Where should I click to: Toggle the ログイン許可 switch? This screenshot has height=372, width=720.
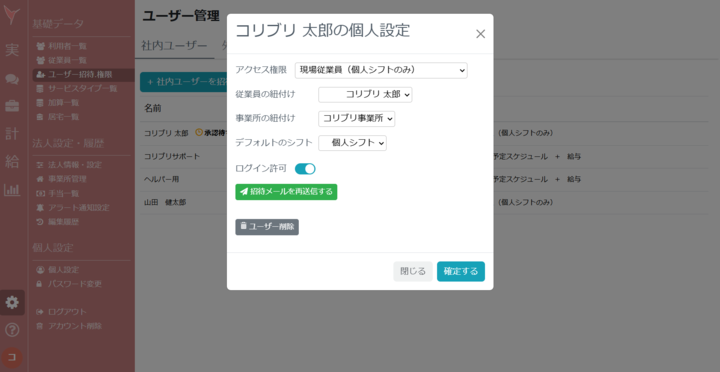pos(305,169)
